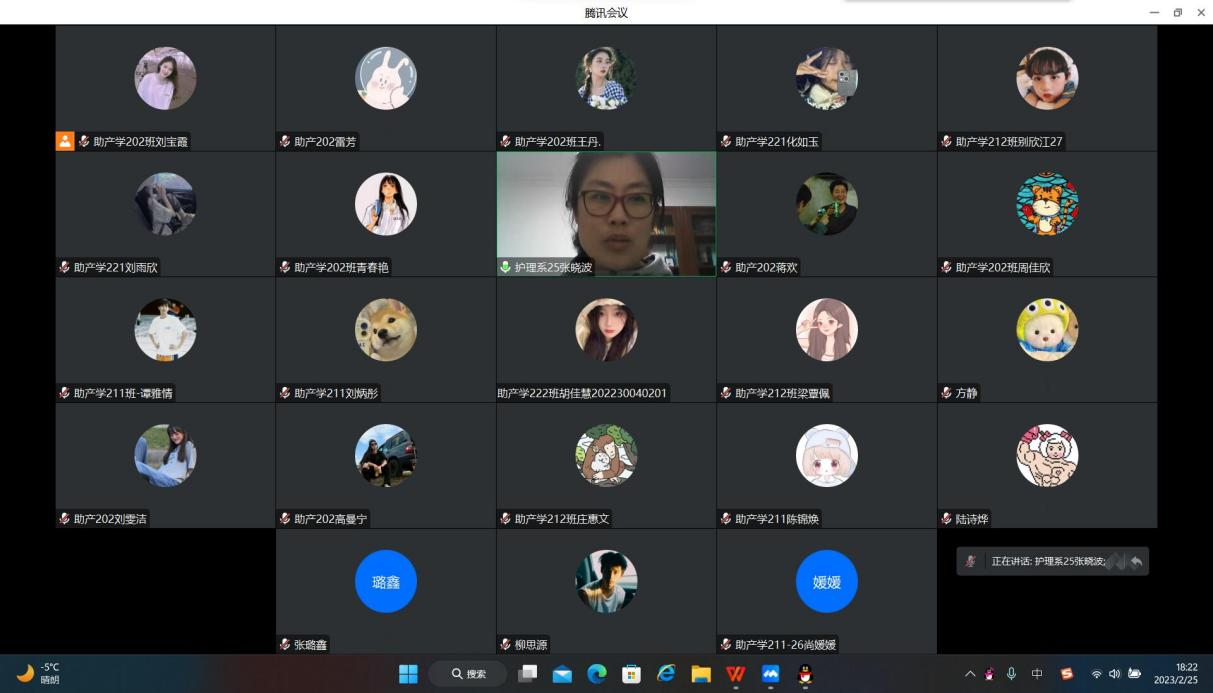The image size is (1213, 693).
Task: Click the return arrow in the speaking bar
Action: pos(1136,562)
